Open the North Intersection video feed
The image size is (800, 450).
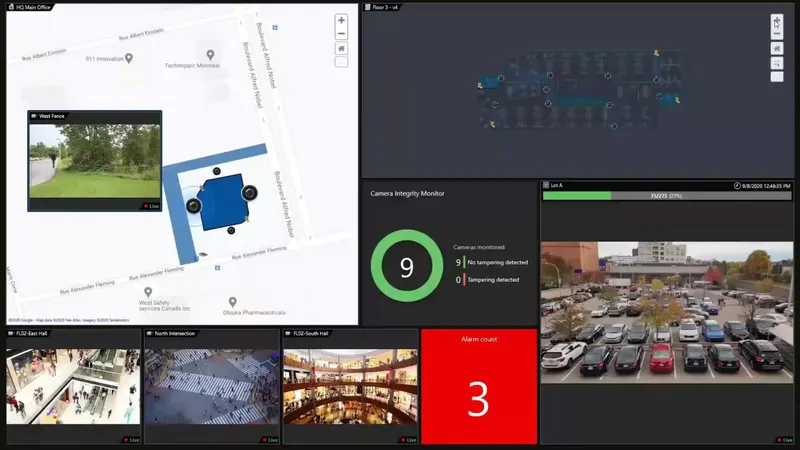click(x=212, y=386)
